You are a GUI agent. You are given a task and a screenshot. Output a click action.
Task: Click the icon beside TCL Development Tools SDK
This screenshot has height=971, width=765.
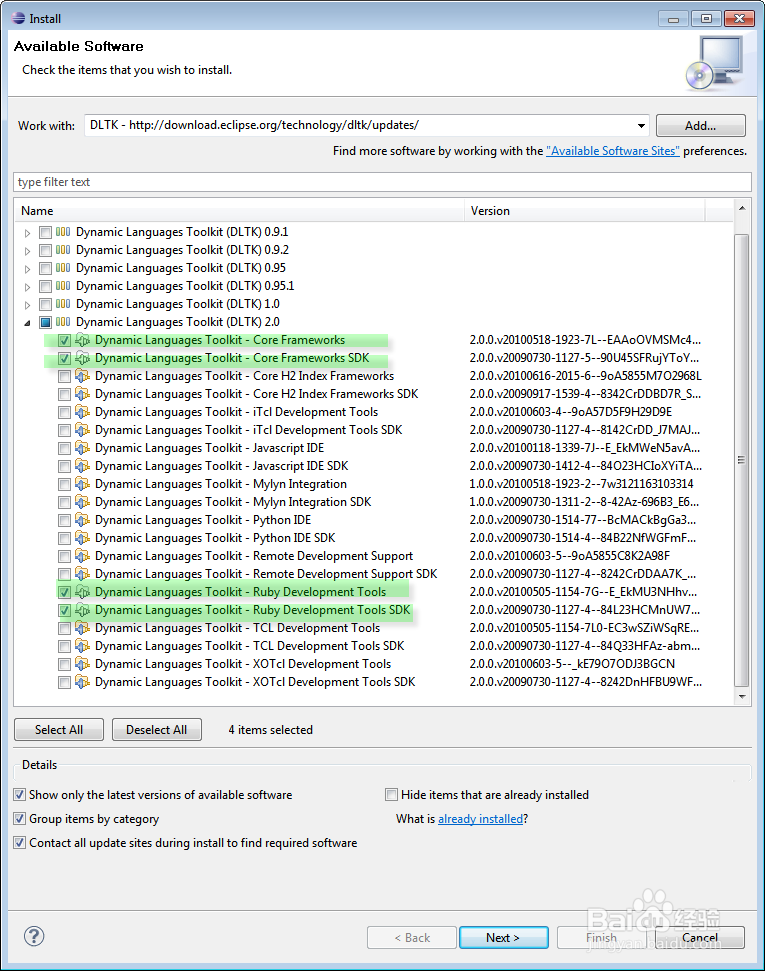pos(82,646)
